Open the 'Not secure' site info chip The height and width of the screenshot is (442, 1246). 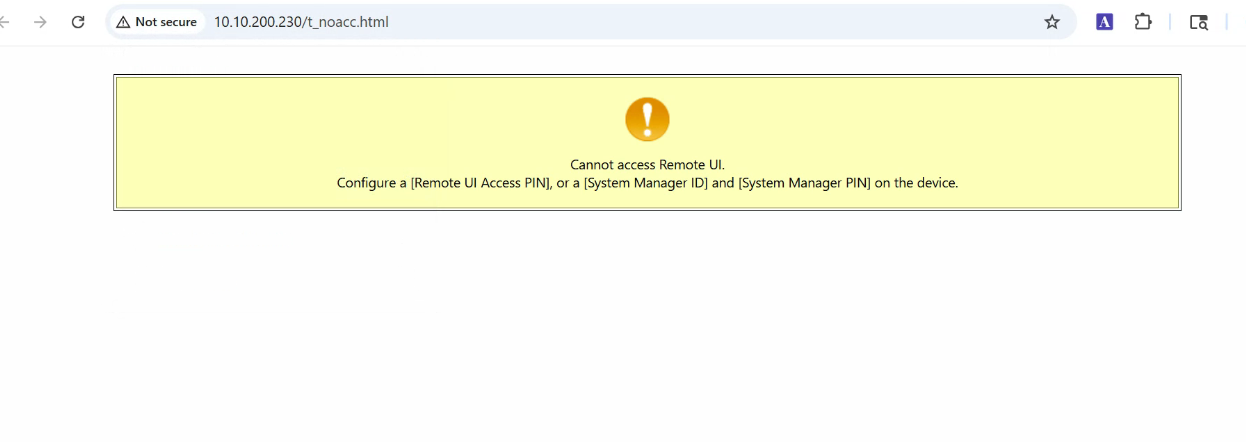[157, 22]
